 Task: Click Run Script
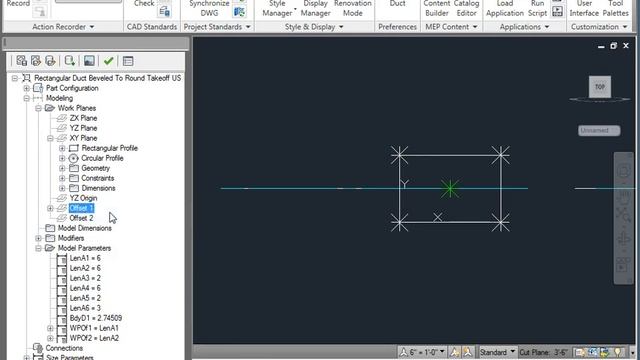click(x=537, y=8)
